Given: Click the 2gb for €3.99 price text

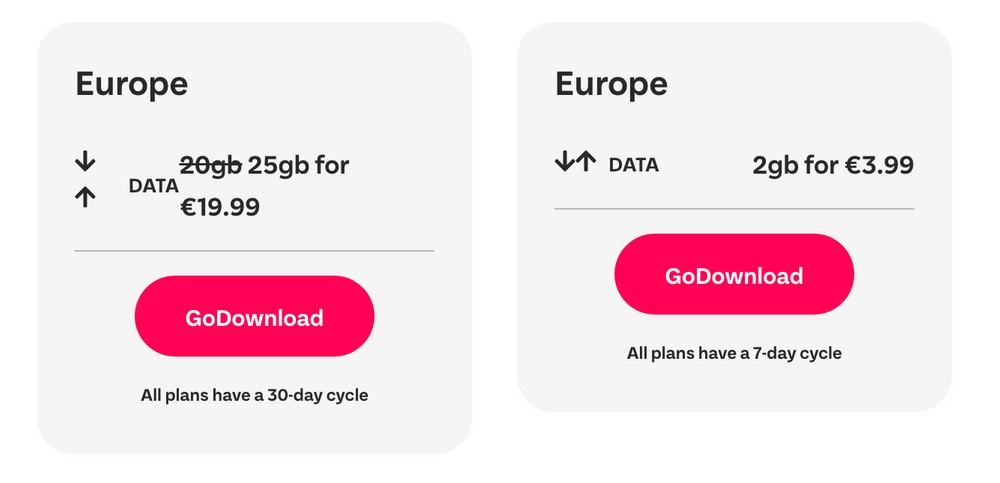Looking at the screenshot, I should [832, 165].
